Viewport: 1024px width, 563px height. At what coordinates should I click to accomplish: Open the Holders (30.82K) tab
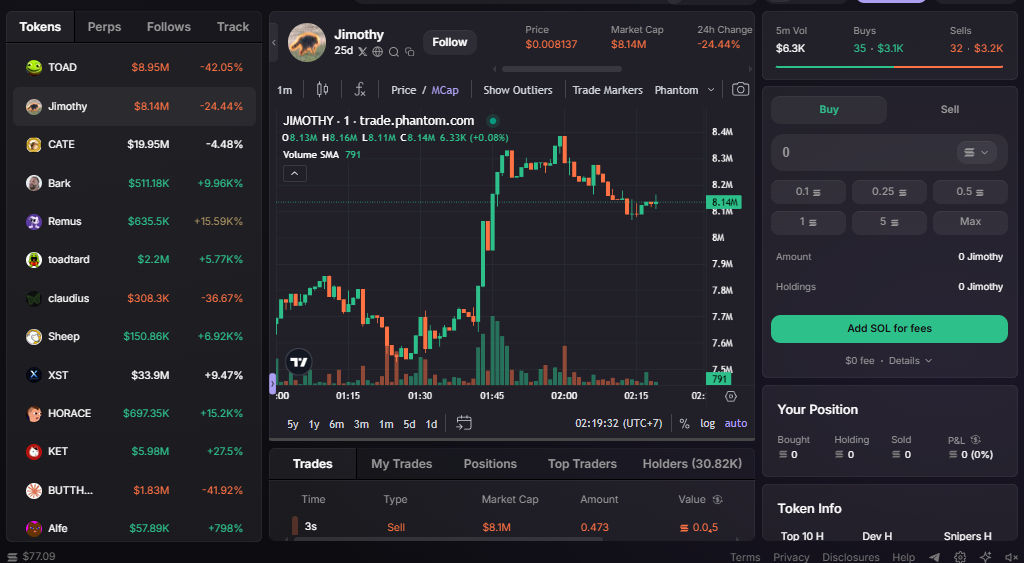692,464
